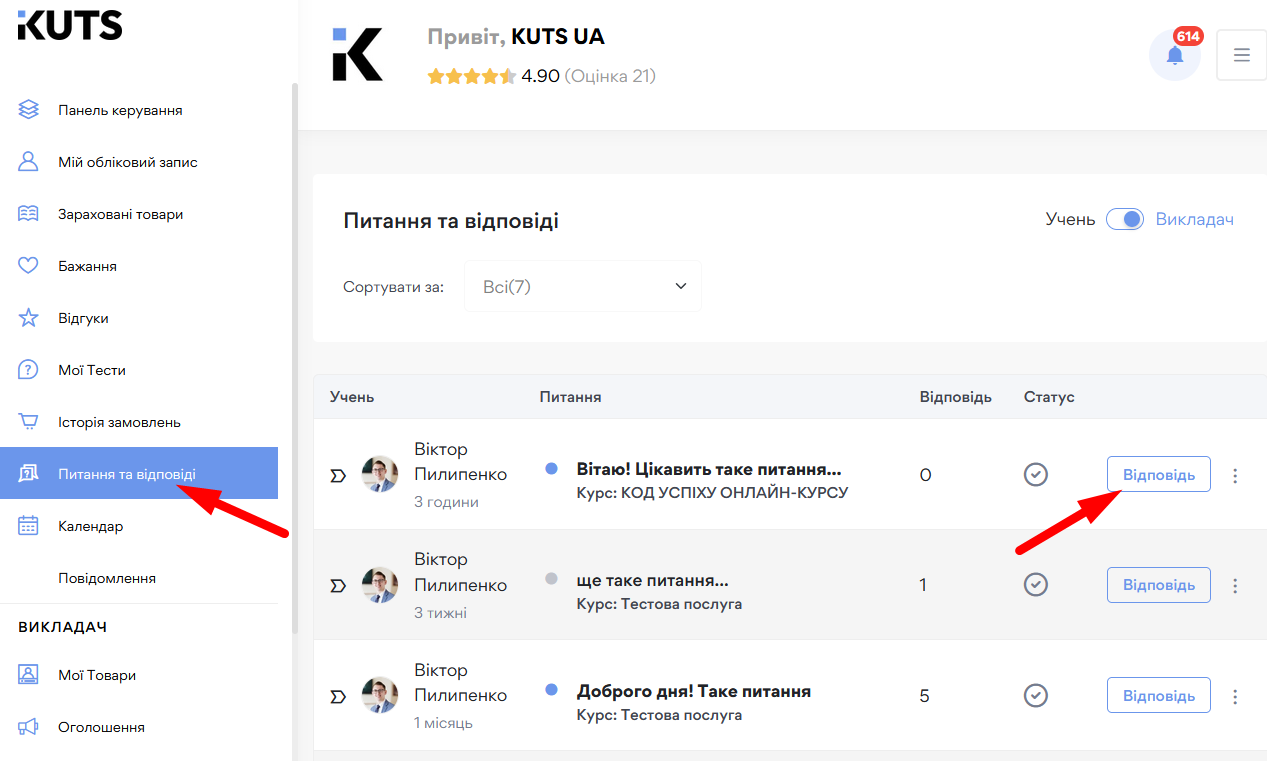
Task: Open the Бажання heart icon in sidebar
Action: click(x=28, y=265)
